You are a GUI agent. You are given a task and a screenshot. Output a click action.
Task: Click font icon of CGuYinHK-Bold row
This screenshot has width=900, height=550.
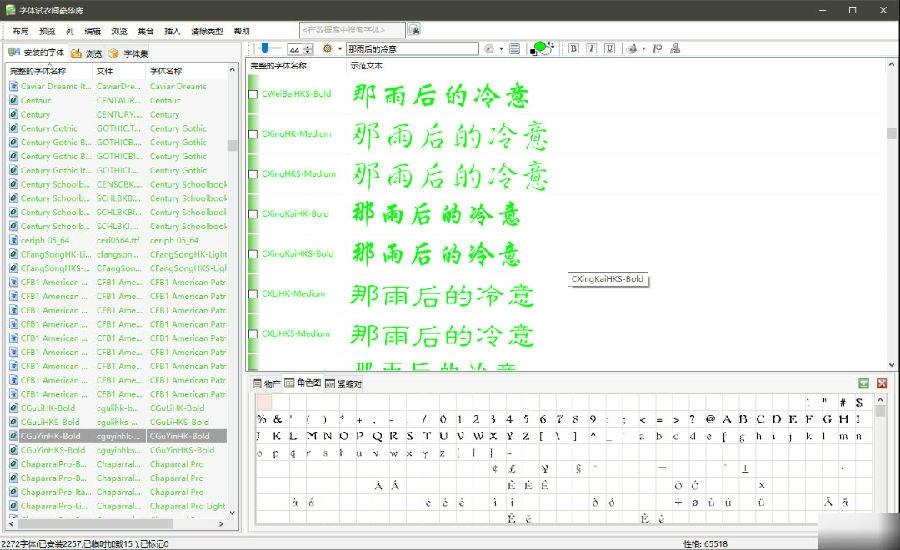[x=14, y=436]
